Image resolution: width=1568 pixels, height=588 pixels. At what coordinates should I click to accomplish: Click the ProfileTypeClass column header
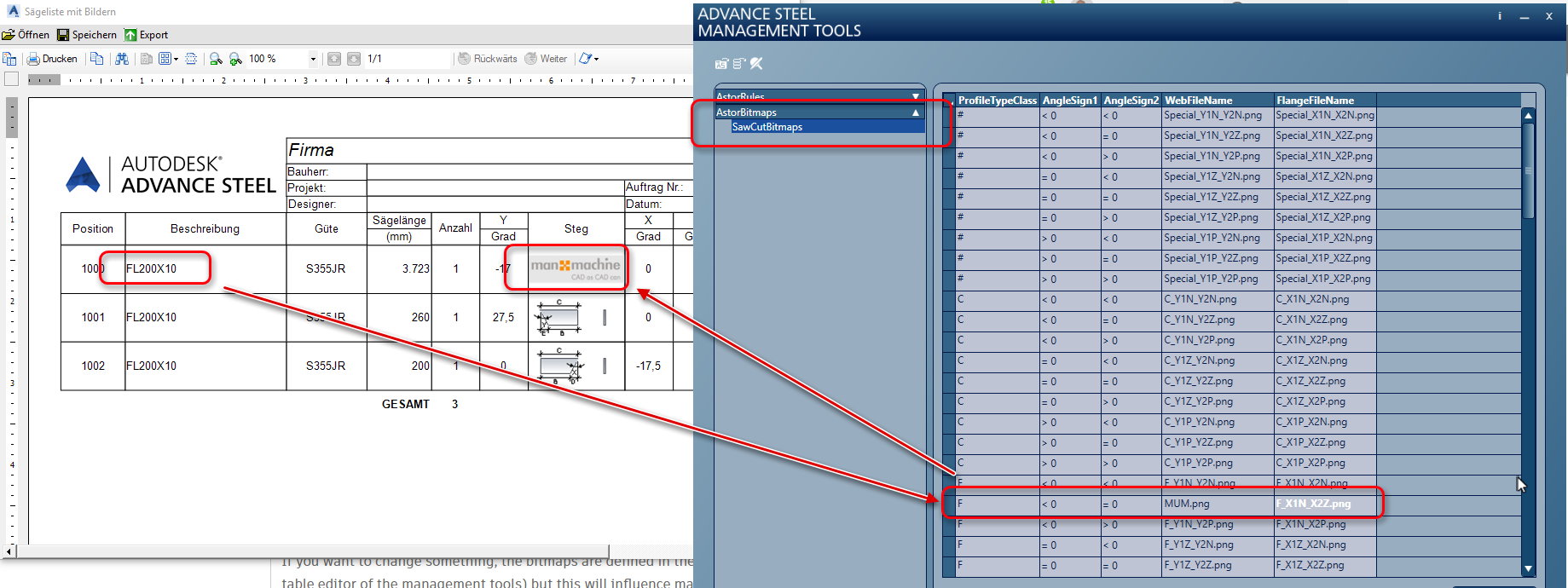pos(997,101)
